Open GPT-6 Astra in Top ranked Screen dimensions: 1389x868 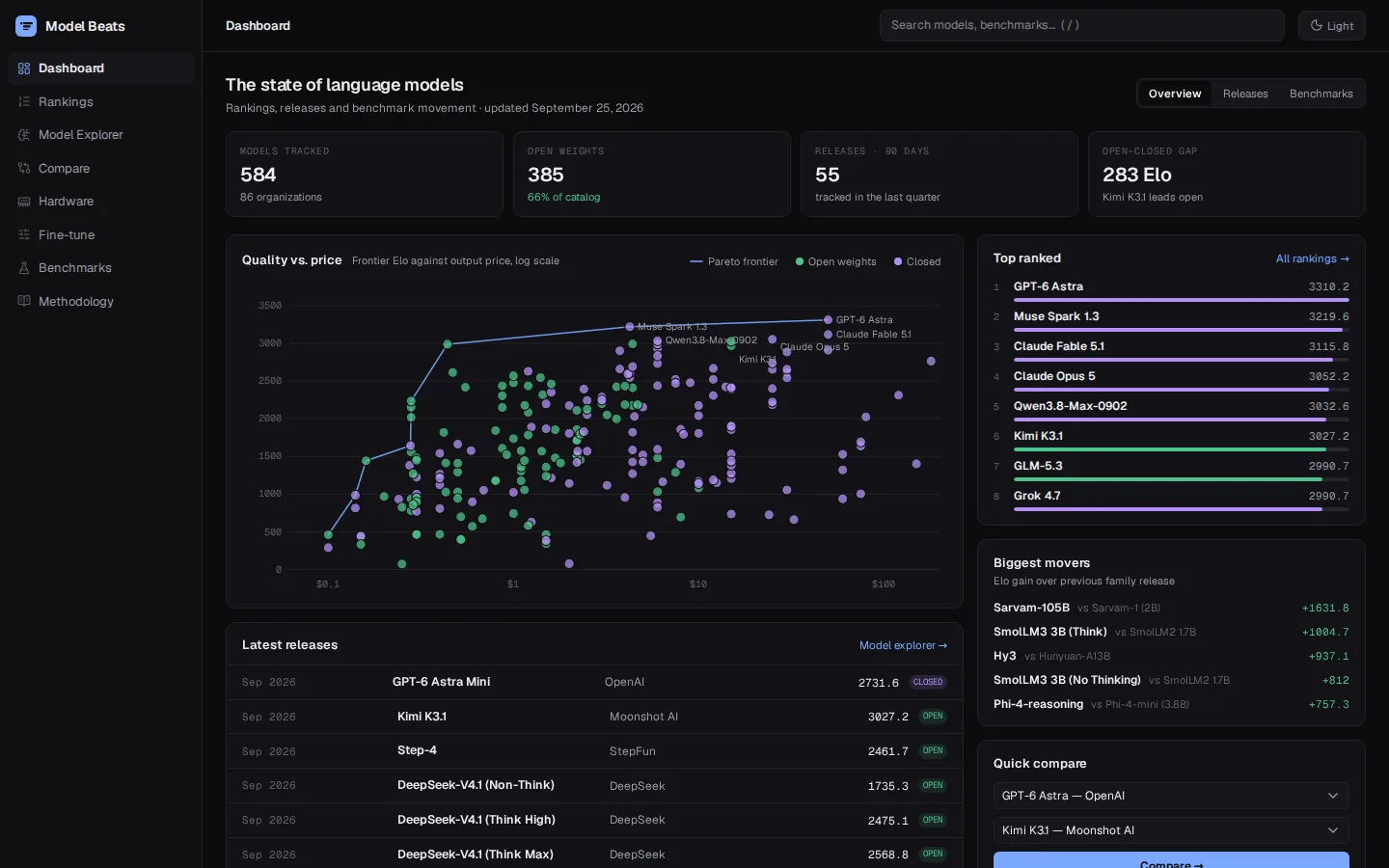(1171, 289)
